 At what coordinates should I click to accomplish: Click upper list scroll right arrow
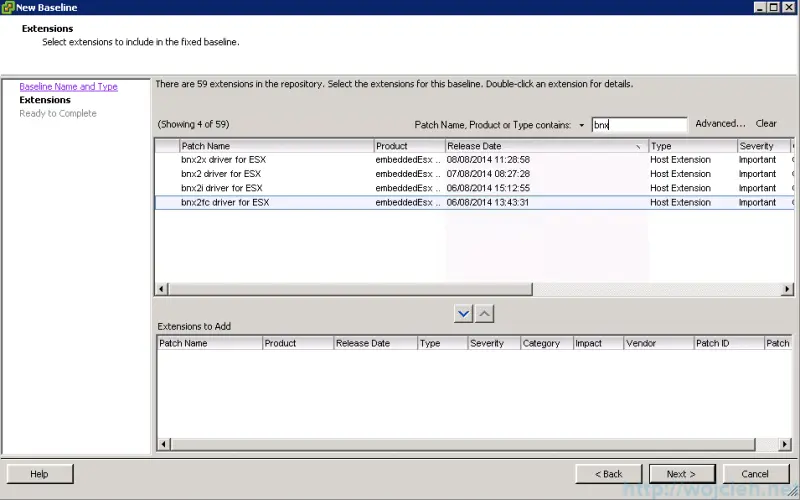[x=787, y=289]
